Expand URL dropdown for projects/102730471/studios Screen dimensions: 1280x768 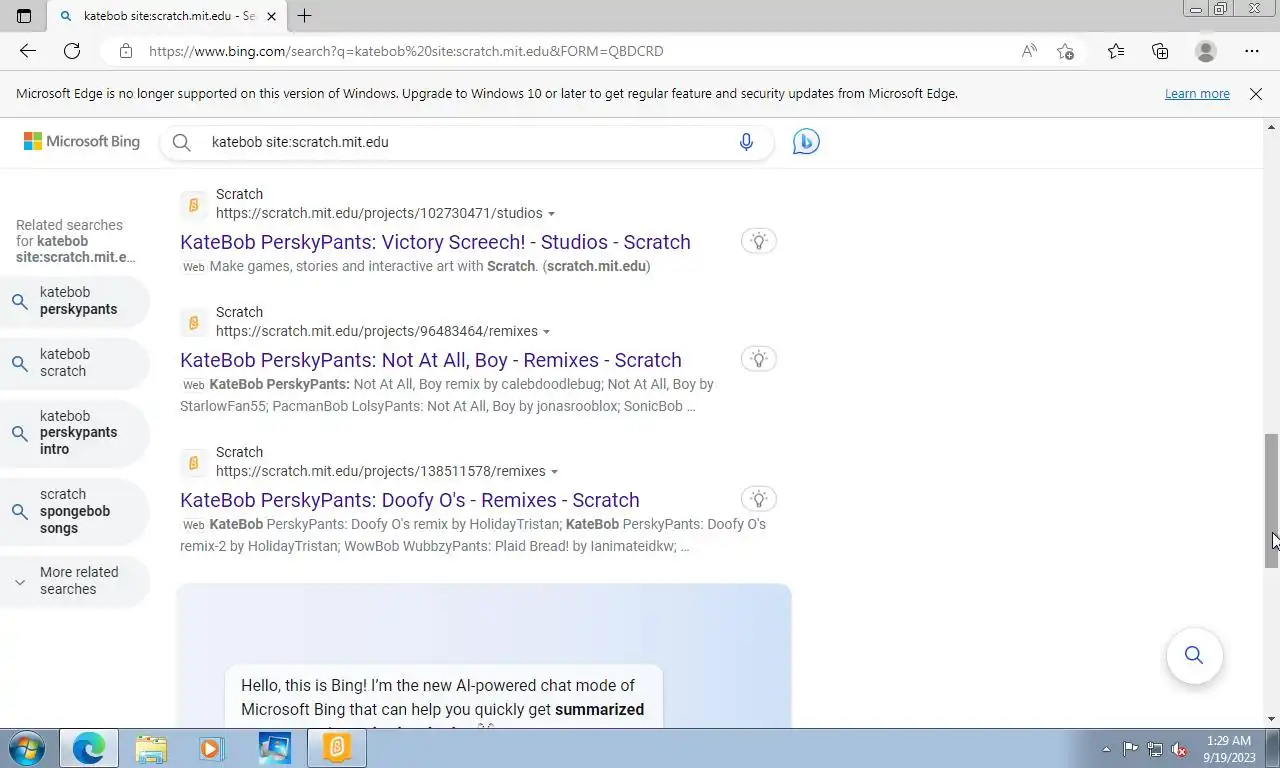551,214
